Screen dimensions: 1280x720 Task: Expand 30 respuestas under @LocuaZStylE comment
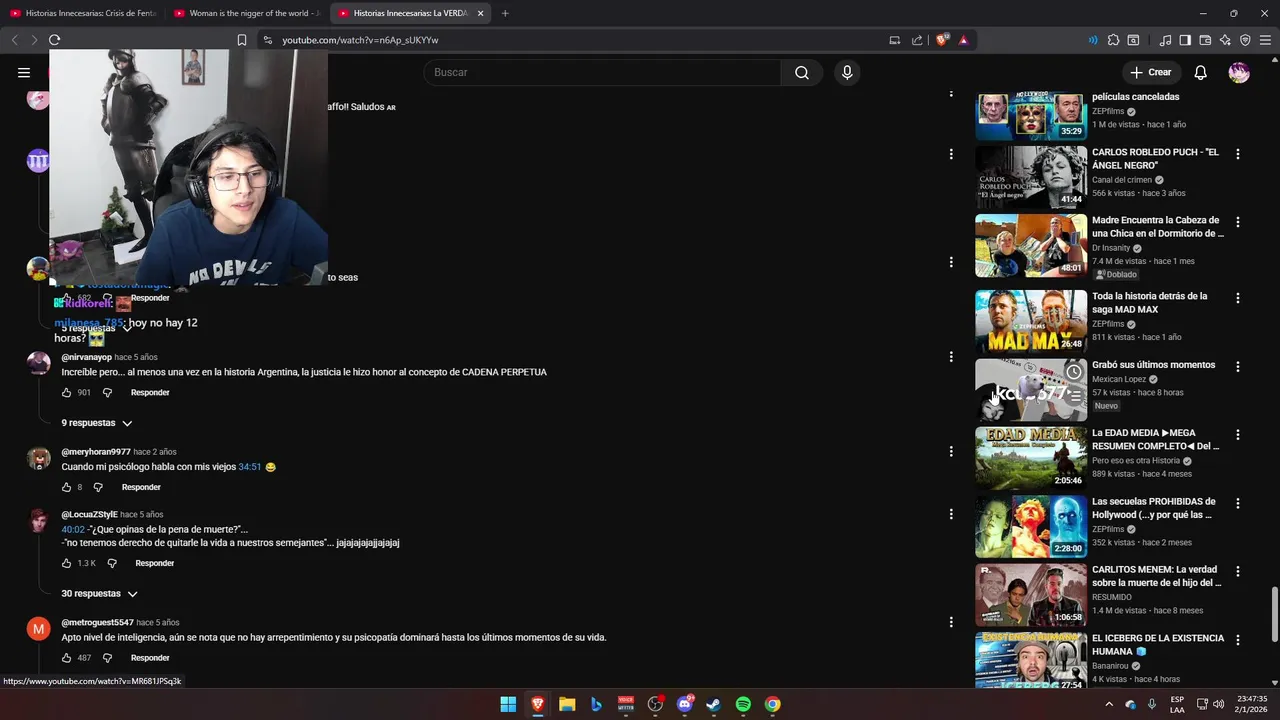(100, 594)
